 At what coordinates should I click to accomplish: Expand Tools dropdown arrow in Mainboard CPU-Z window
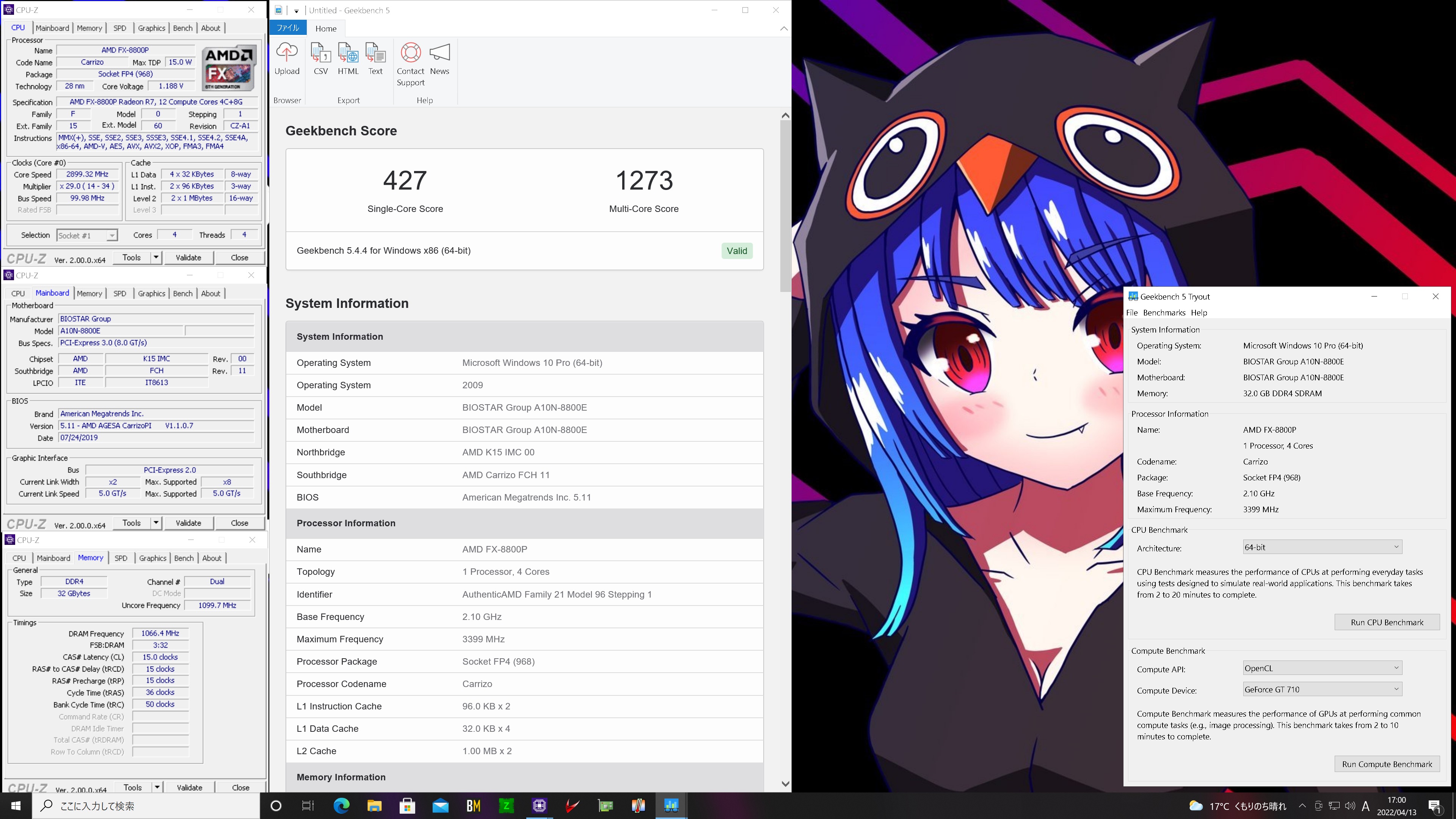pos(156,523)
